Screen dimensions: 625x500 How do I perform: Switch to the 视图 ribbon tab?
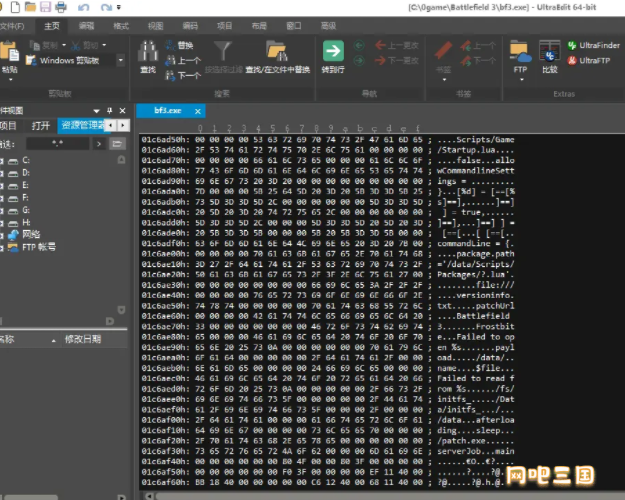155,26
